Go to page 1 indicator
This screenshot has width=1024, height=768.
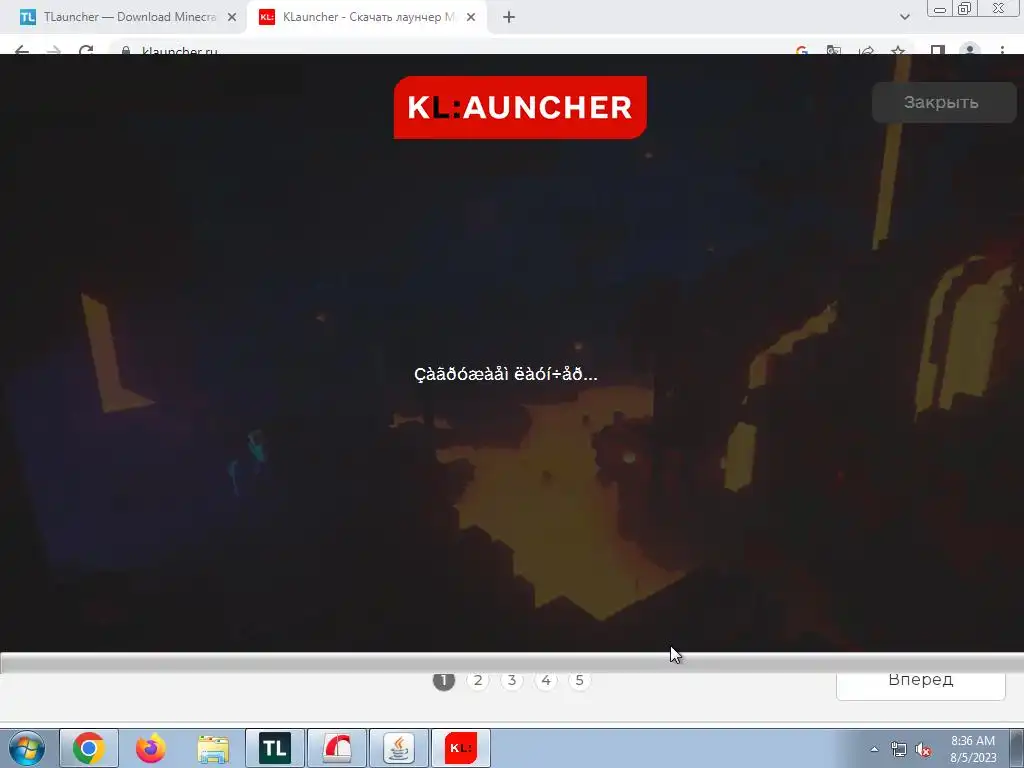[443, 680]
